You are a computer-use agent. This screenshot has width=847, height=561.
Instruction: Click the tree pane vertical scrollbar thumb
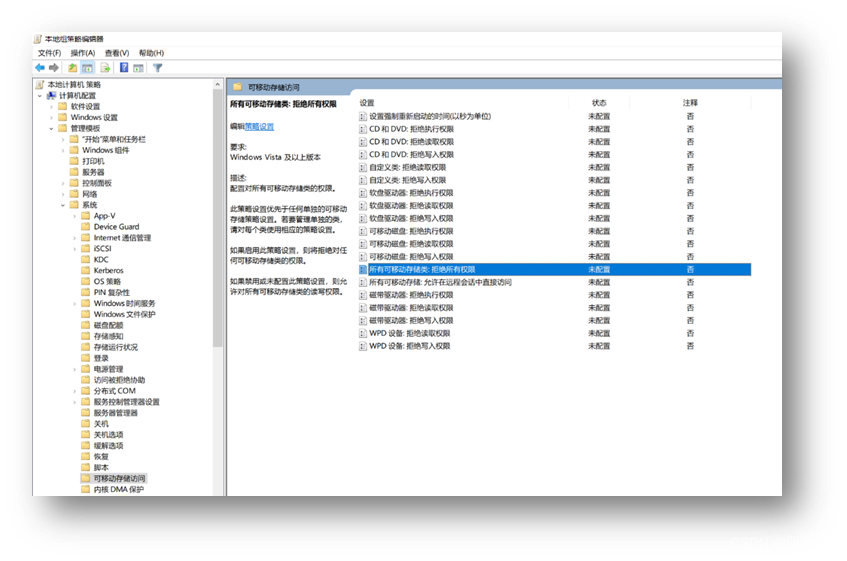coord(218,219)
